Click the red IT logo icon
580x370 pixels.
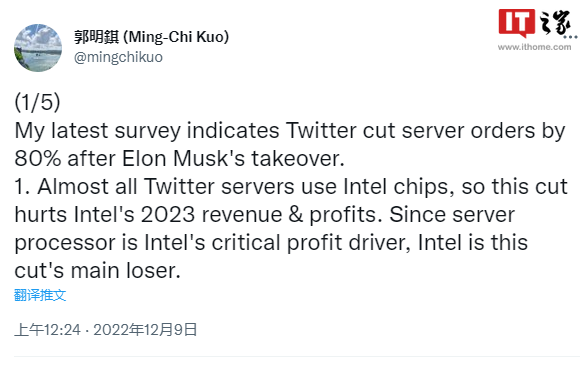tap(516, 23)
